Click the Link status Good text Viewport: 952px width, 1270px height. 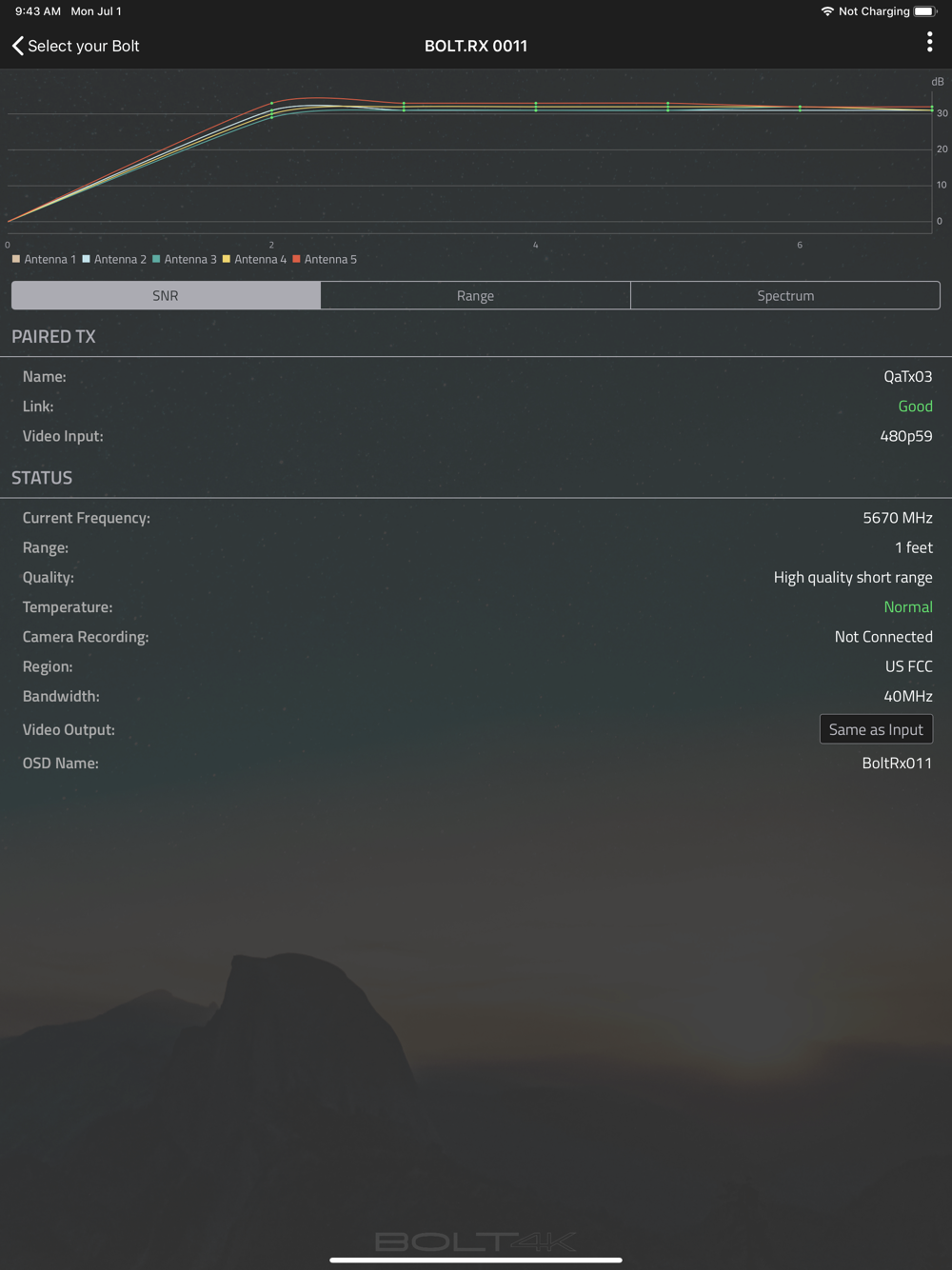coord(915,406)
